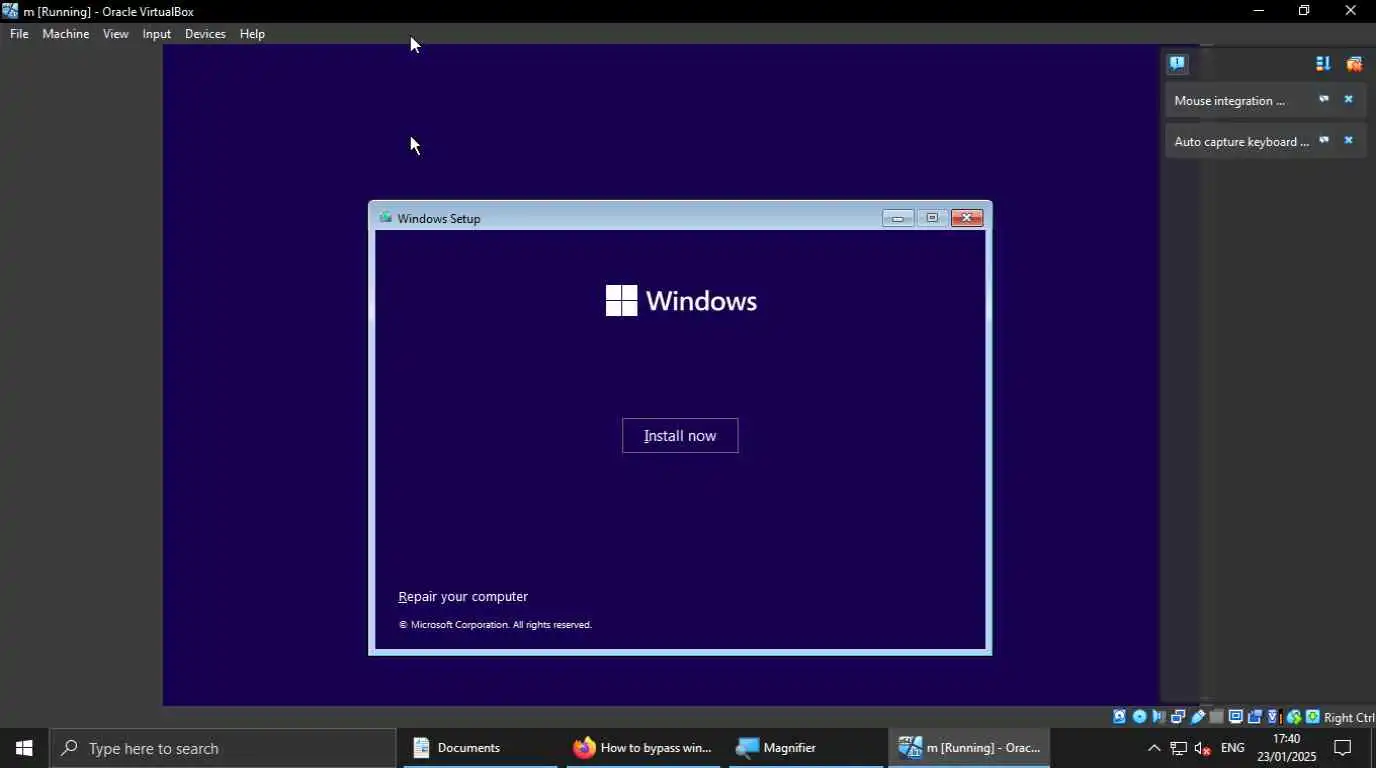Click the VirtualBox title bar icon
This screenshot has width=1376, height=768.
pyautogui.click(x=10, y=11)
